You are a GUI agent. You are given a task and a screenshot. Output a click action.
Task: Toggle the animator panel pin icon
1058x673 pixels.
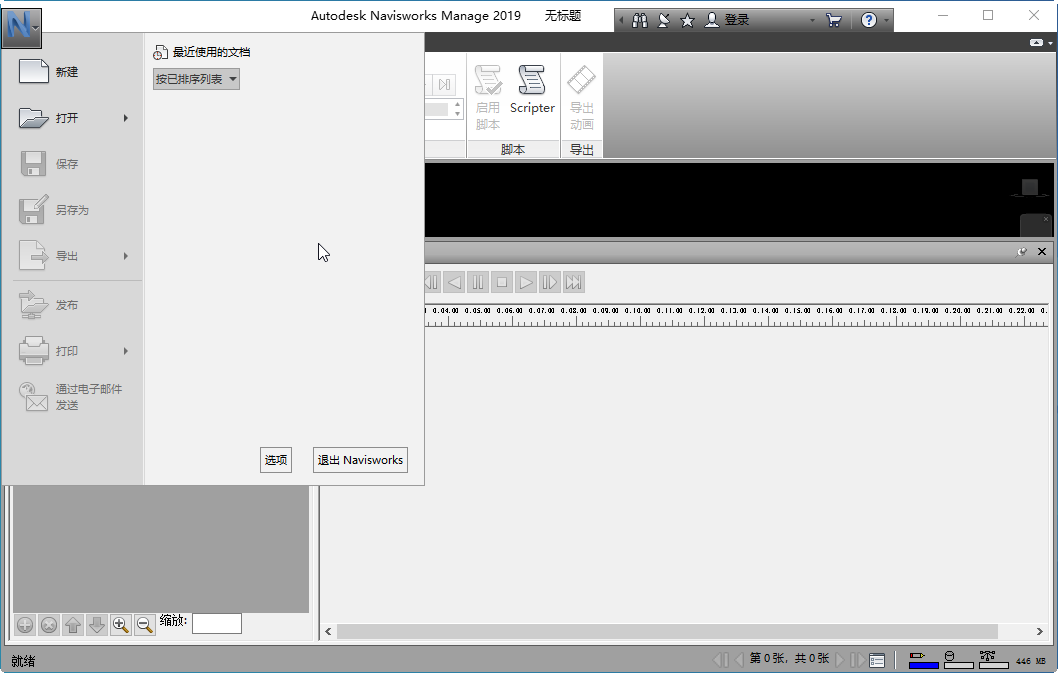point(1022,252)
